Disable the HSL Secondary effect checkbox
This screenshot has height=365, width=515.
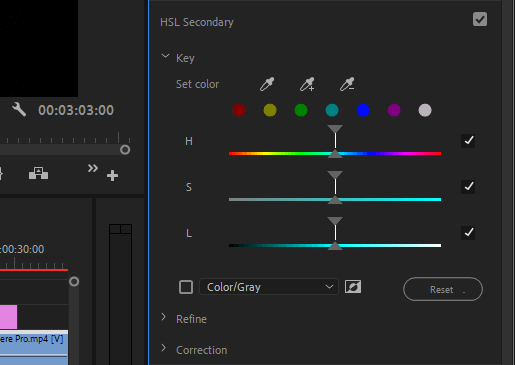(480, 19)
